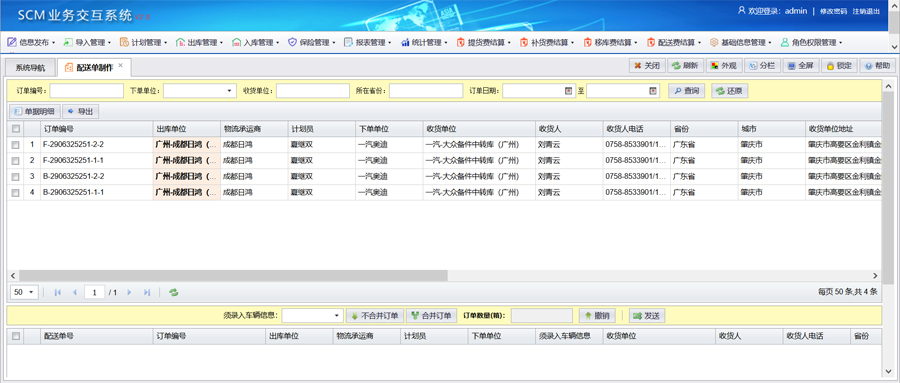Open the 入库管理 menu
Viewport: 900px width, 383px height.
tap(255, 42)
